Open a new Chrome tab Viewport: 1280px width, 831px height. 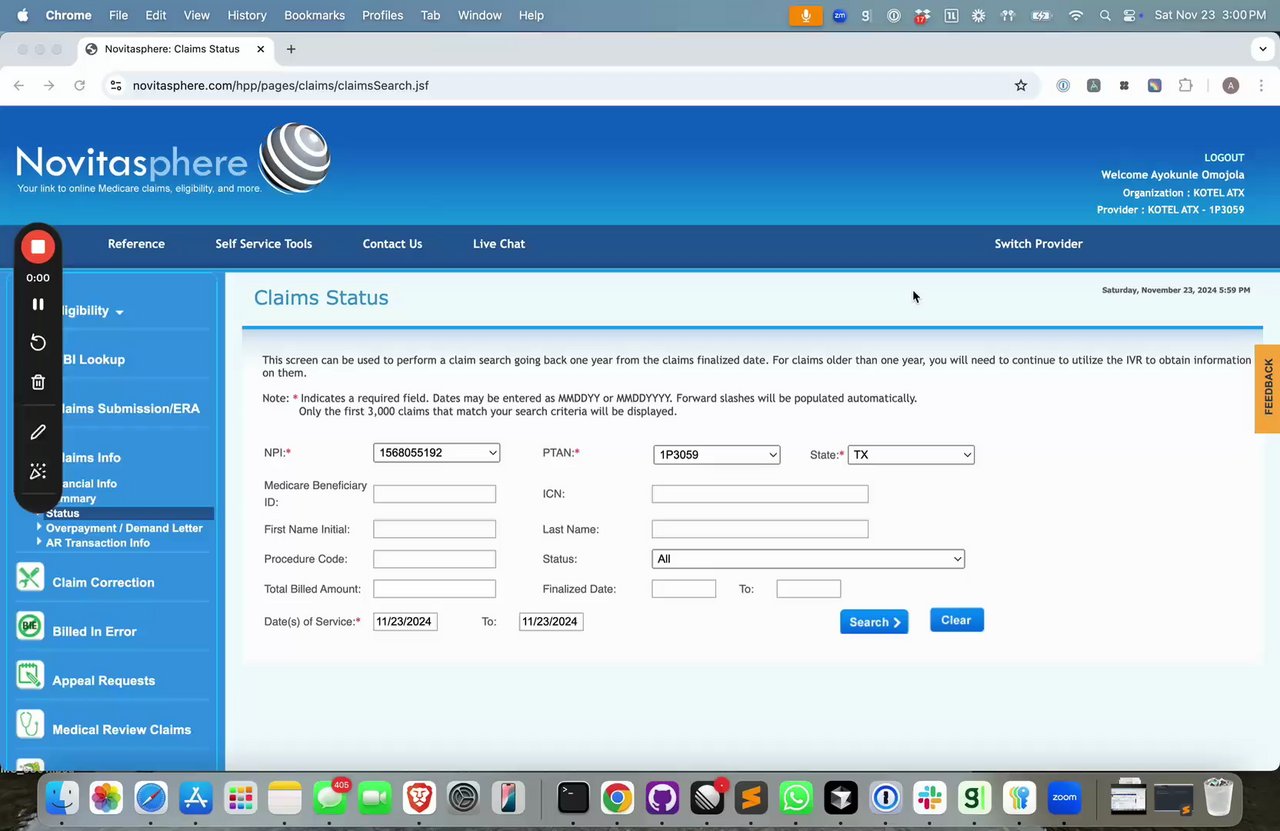[x=291, y=49]
